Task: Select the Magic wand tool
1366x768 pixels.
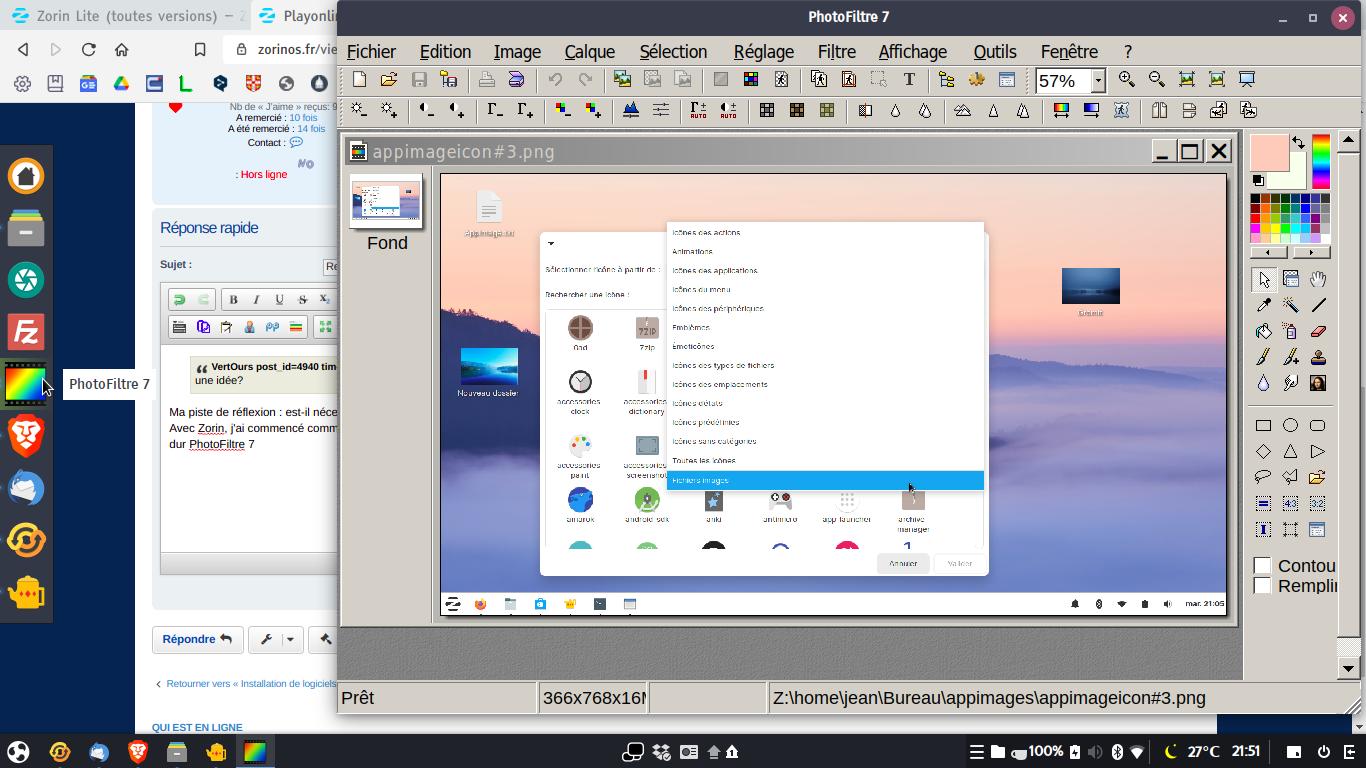Action: click(x=1291, y=305)
